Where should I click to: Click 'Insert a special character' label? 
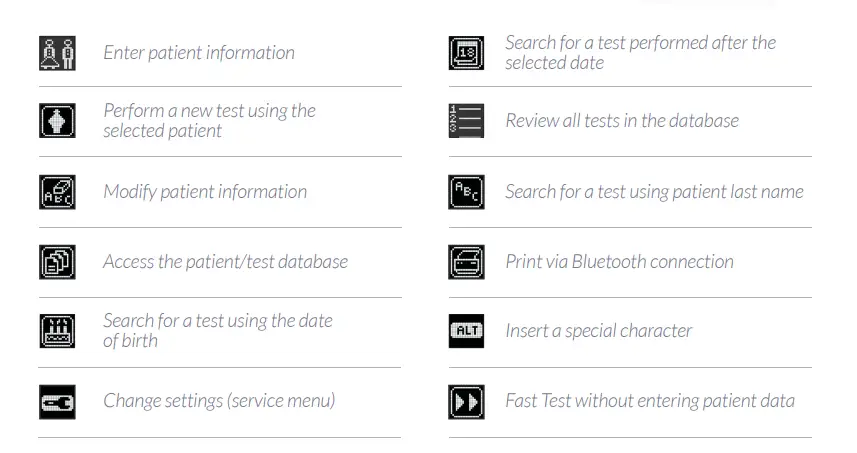(x=598, y=330)
